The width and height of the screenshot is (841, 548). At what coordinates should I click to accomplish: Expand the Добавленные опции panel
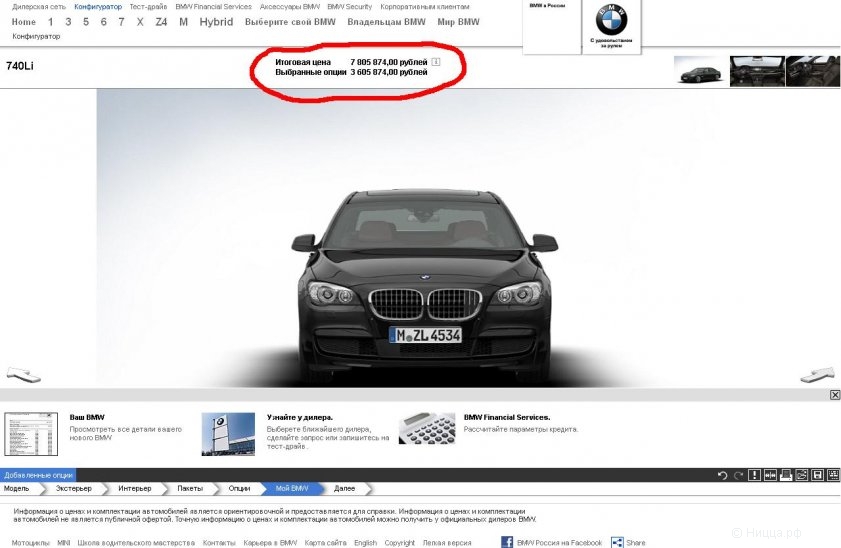[38, 475]
